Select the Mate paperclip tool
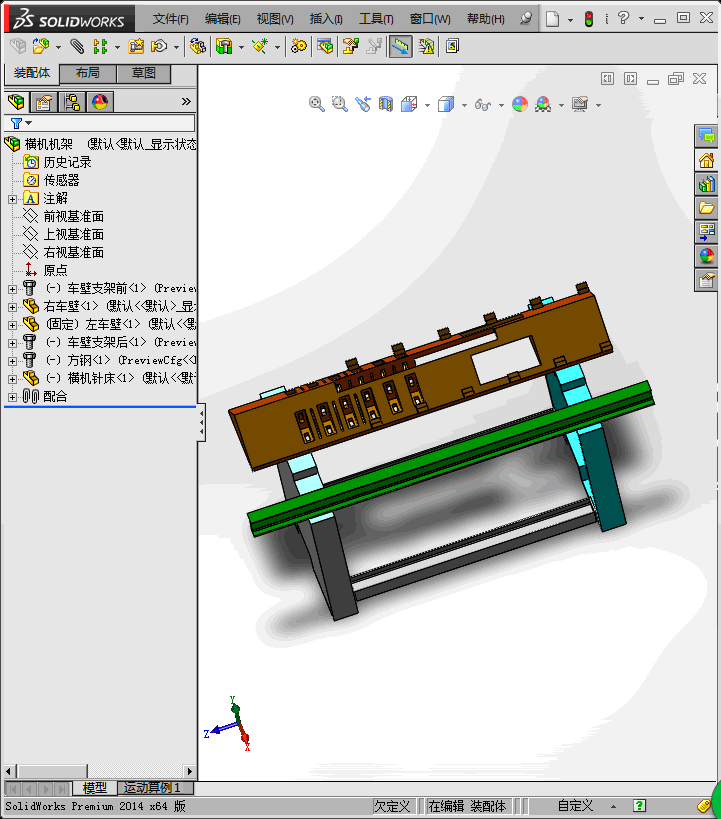This screenshot has width=721, height=819. coord(77,46)
